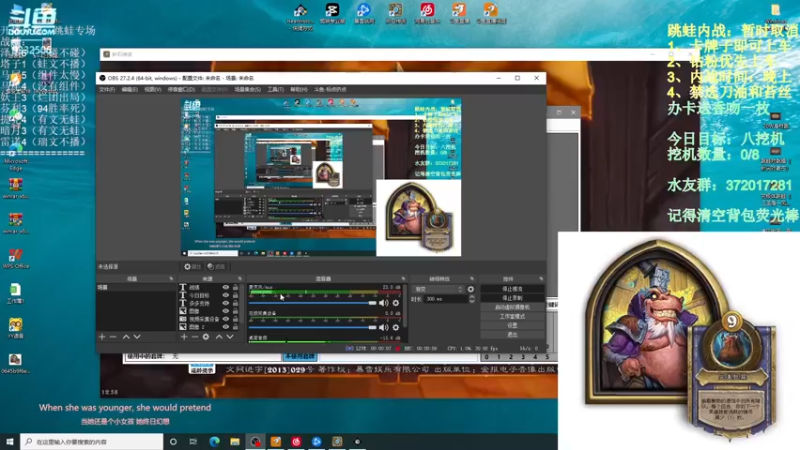Mute the 麦克风/Aux audio track
This screenshot has height=450, width=800.
pyautogui.click(x=383, y=303)
